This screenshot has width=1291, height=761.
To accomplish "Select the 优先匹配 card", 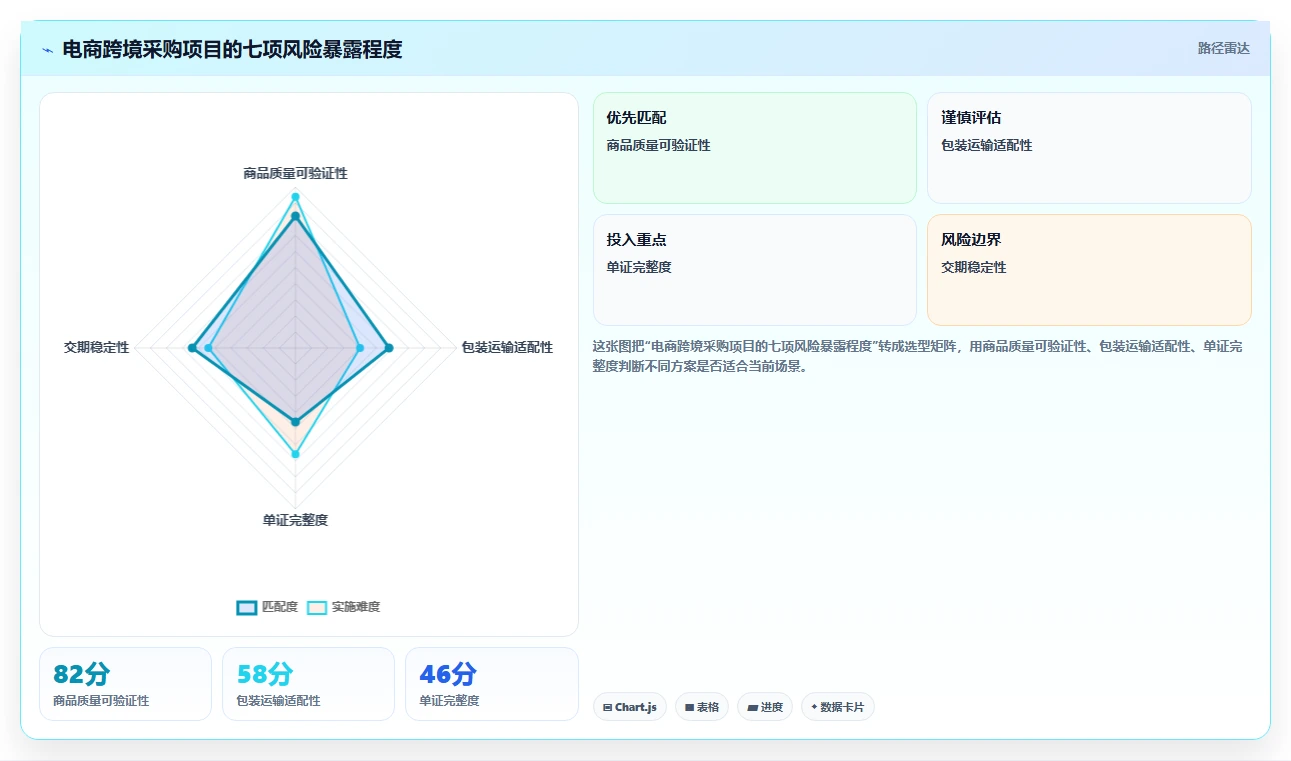I will (x=755, y=148).
